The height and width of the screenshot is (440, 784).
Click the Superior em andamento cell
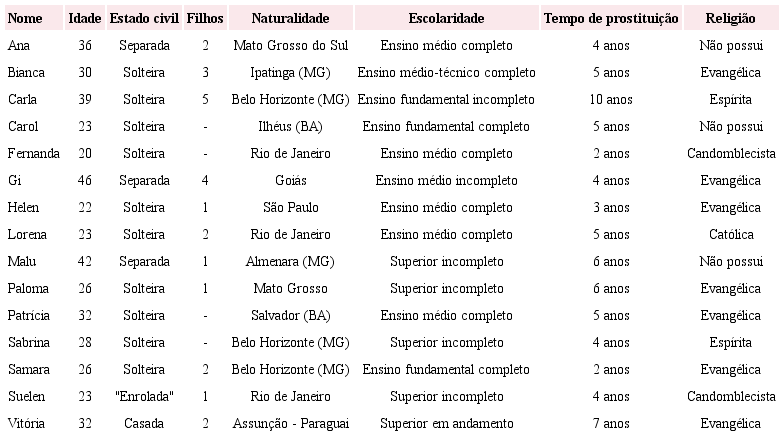click(x=446, y=424)
